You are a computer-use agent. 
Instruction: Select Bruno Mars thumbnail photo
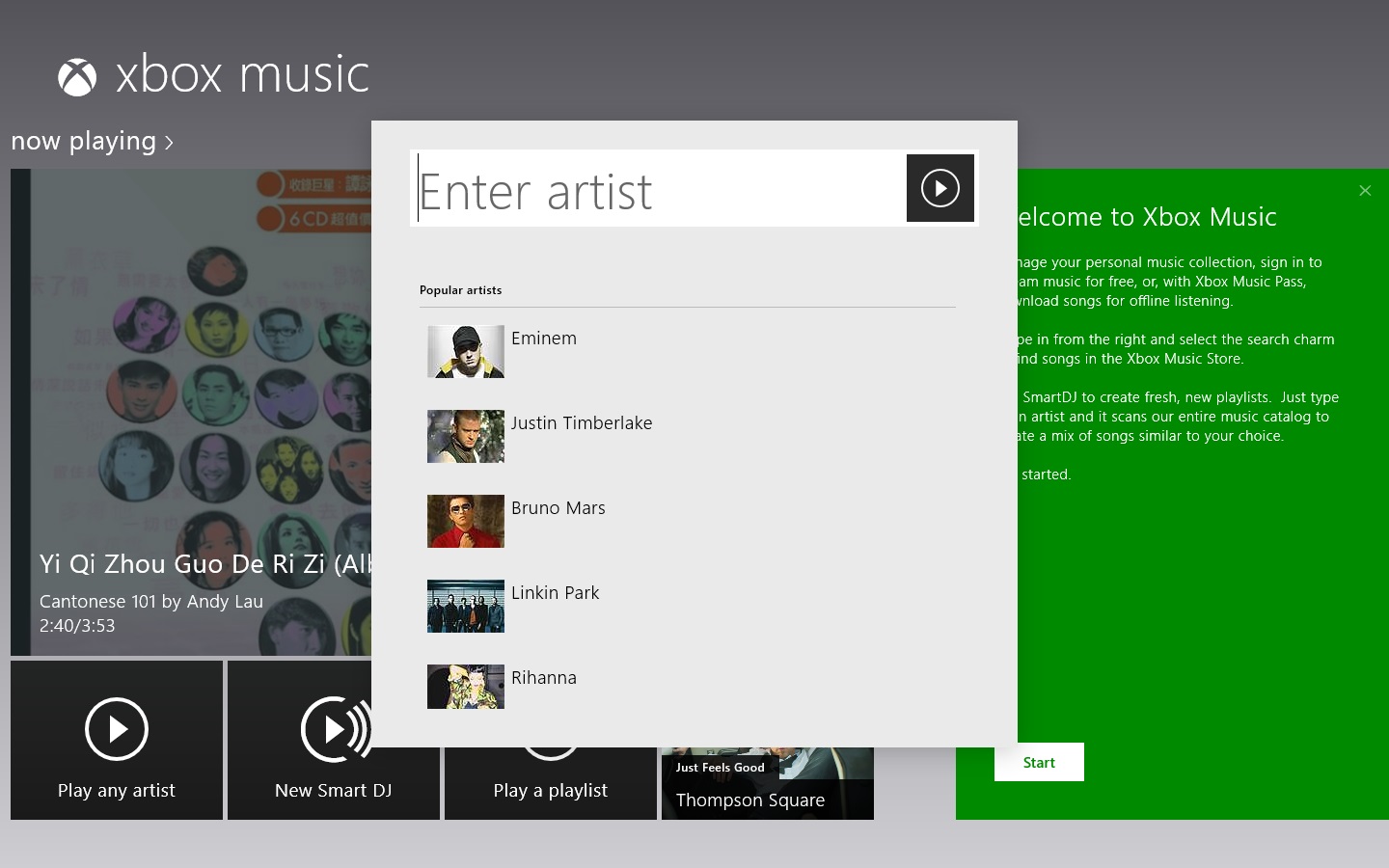point(466,521)
